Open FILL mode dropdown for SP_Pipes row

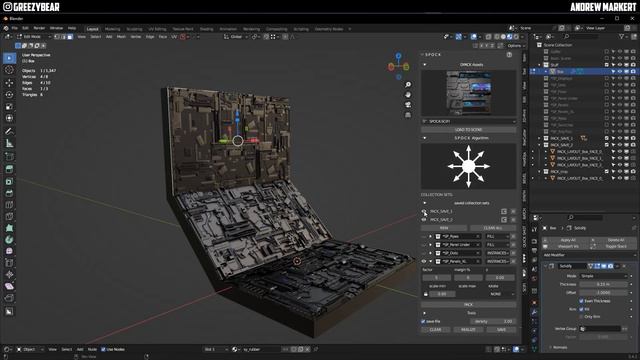click(x=497, y=236)
